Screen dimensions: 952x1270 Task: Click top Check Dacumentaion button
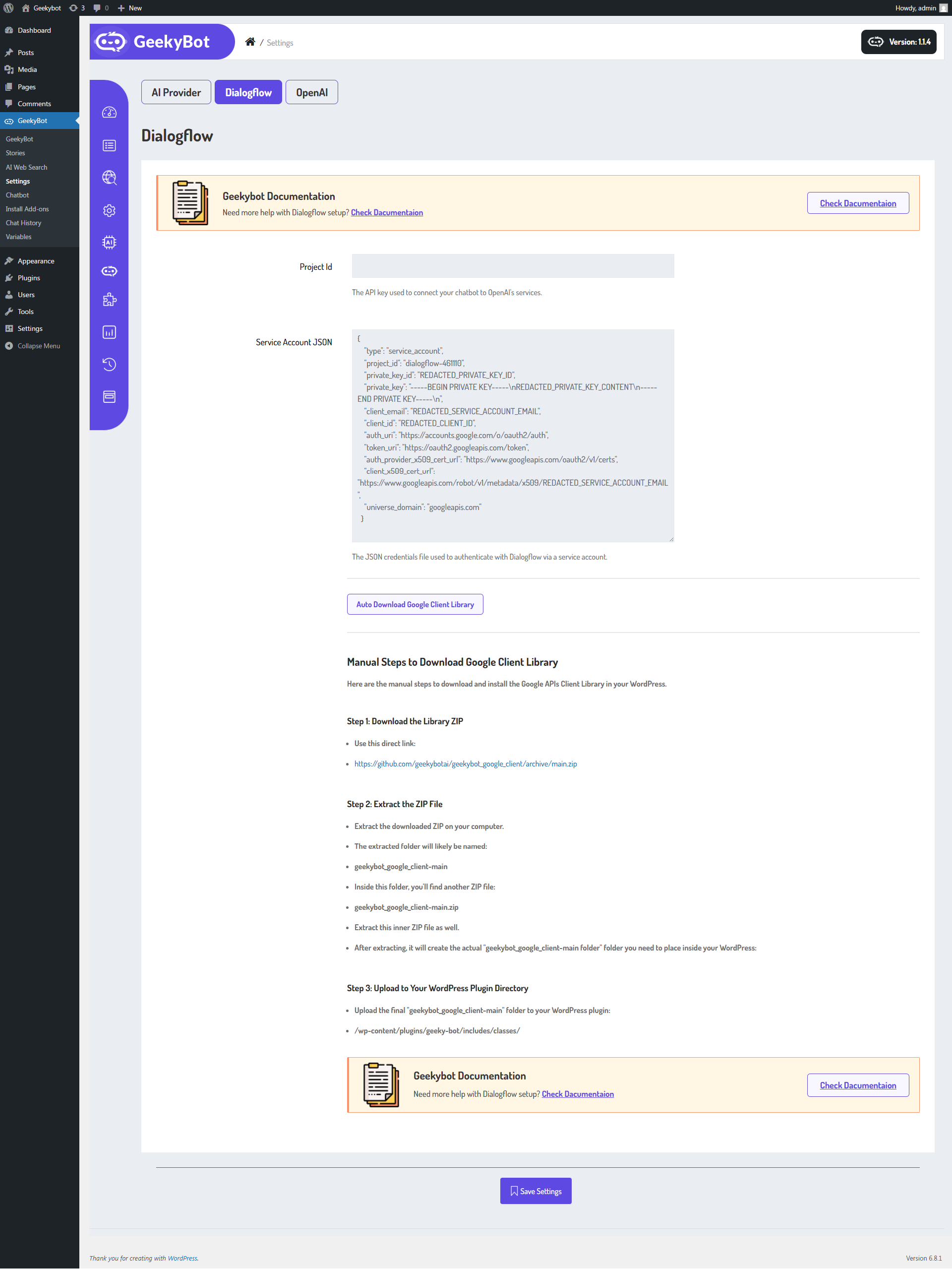tap(857, 203)
